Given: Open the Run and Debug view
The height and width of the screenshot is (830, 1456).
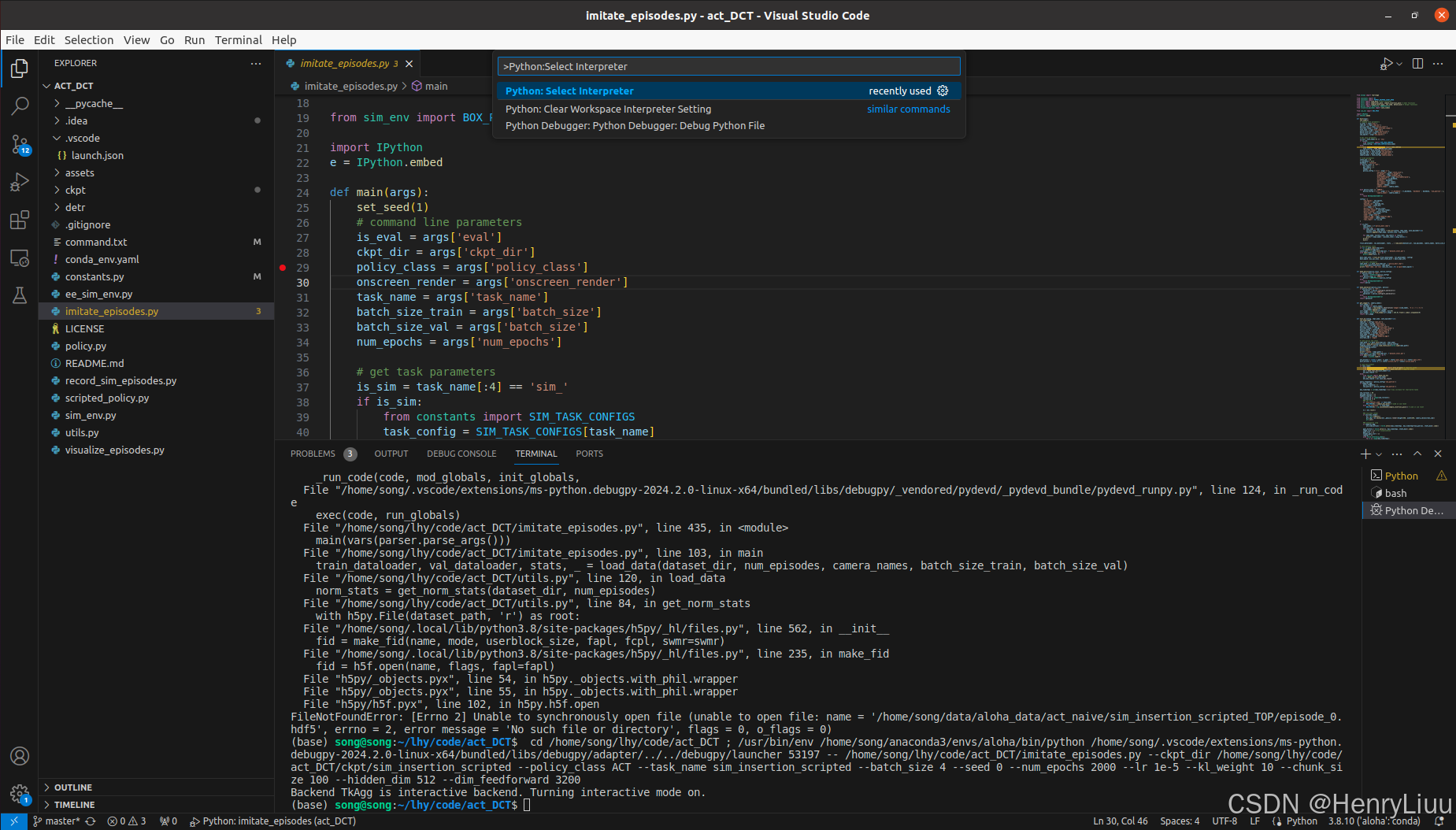Looking at the screenshot, I should click(20, 182).
